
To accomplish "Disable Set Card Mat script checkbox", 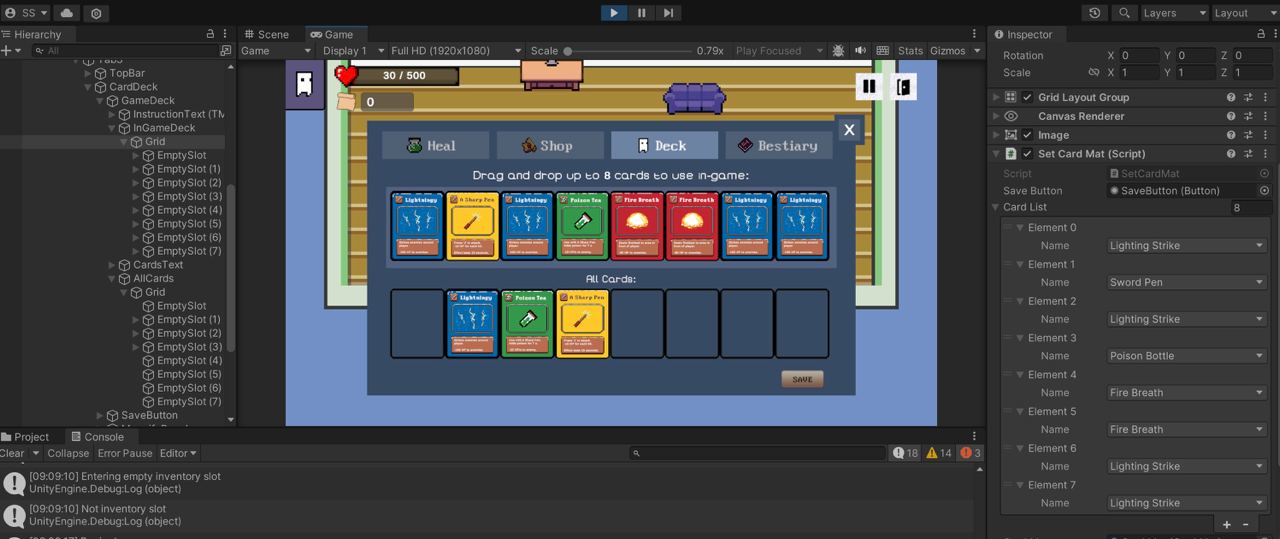I will click(1027, 154).
